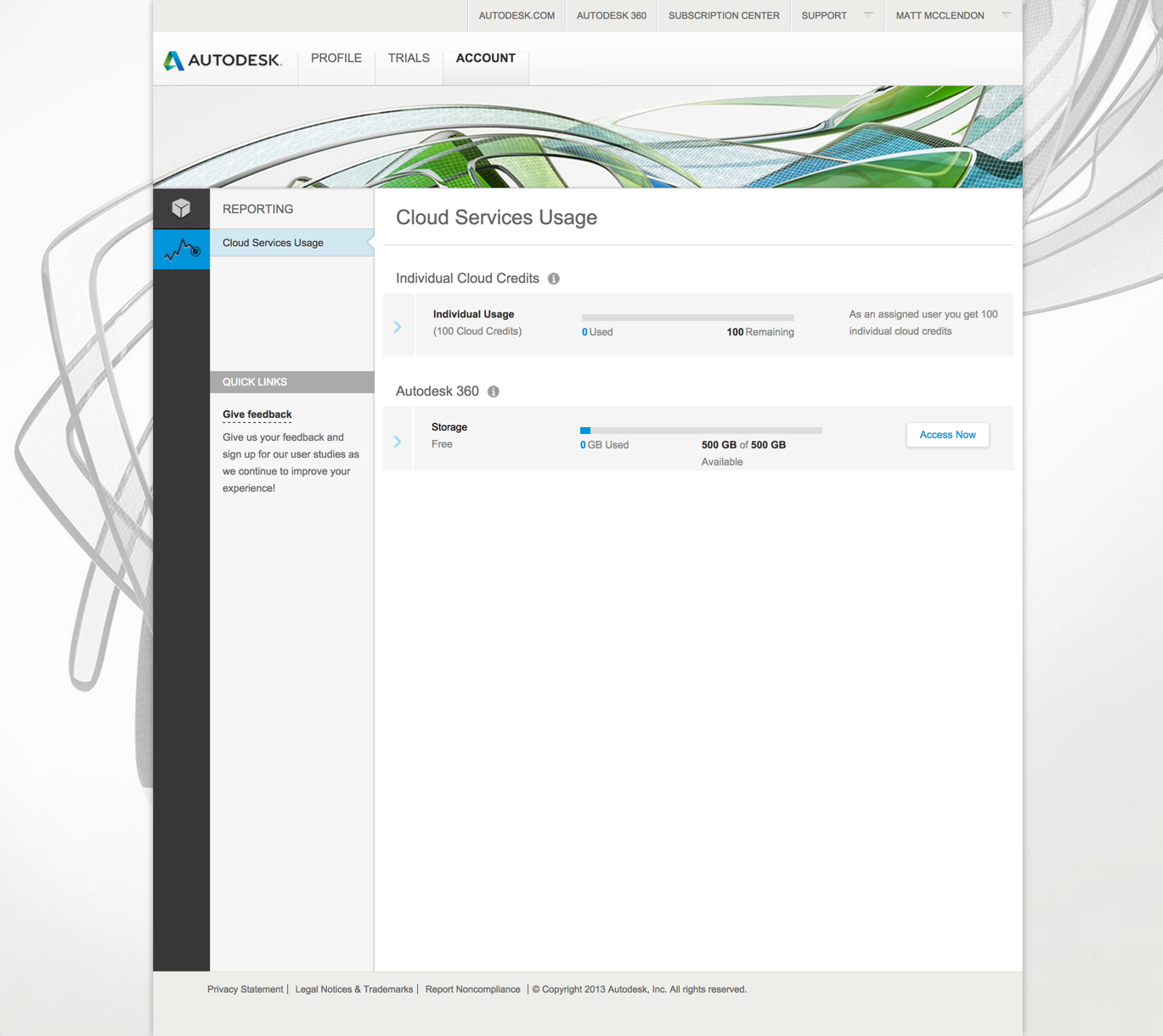Open the Support dropdown arrow
Screen dimensions: 1163x1036
point(868,14)
